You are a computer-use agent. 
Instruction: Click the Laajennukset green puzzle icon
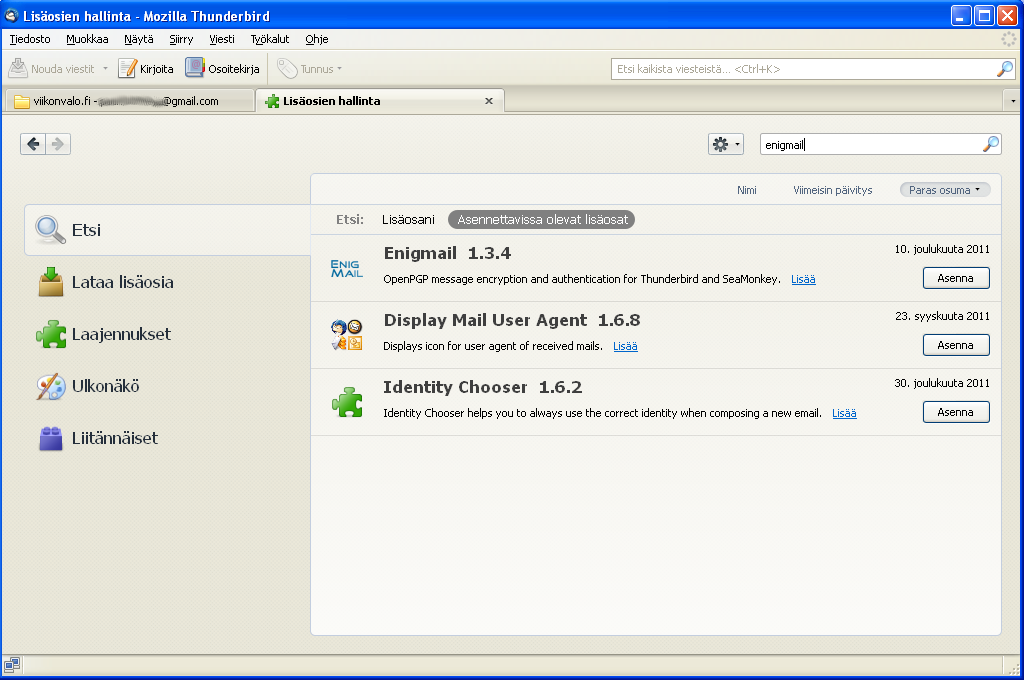pos(51,334)
